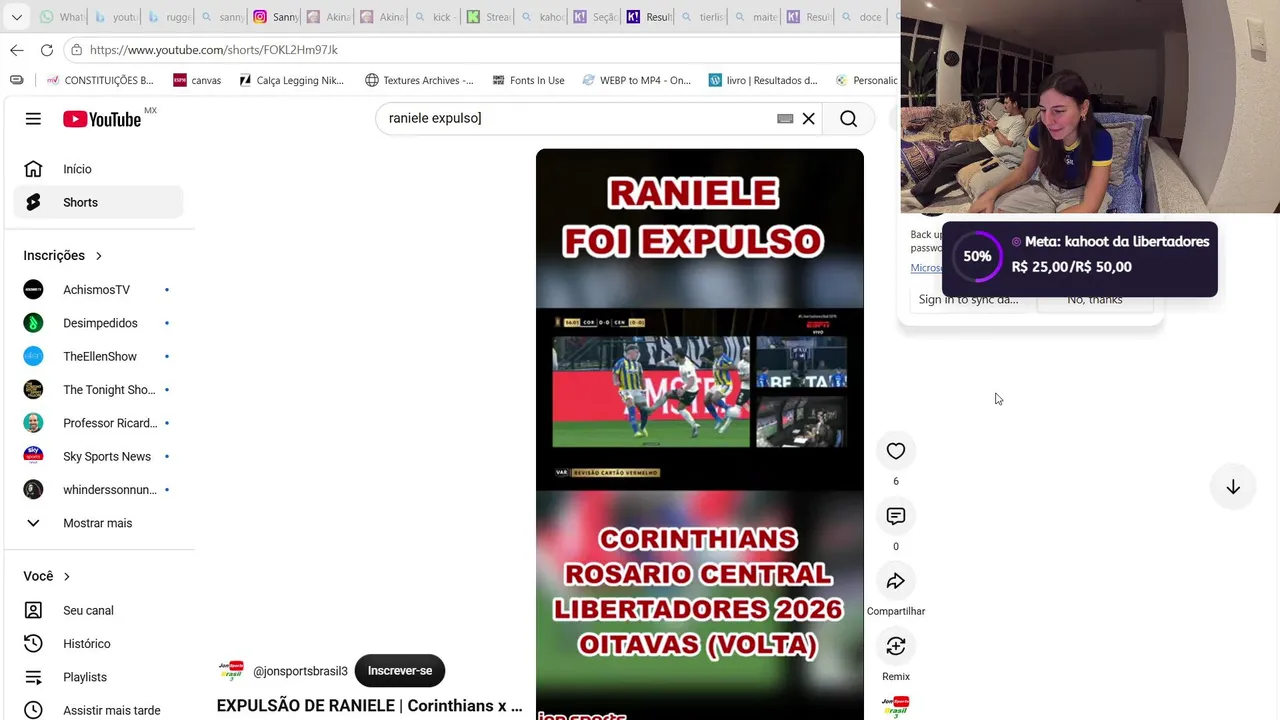The width and height of the screenshot is (1280, 720).
Task: Select Shorts in the sidebar
Action: tap(98, 202)
